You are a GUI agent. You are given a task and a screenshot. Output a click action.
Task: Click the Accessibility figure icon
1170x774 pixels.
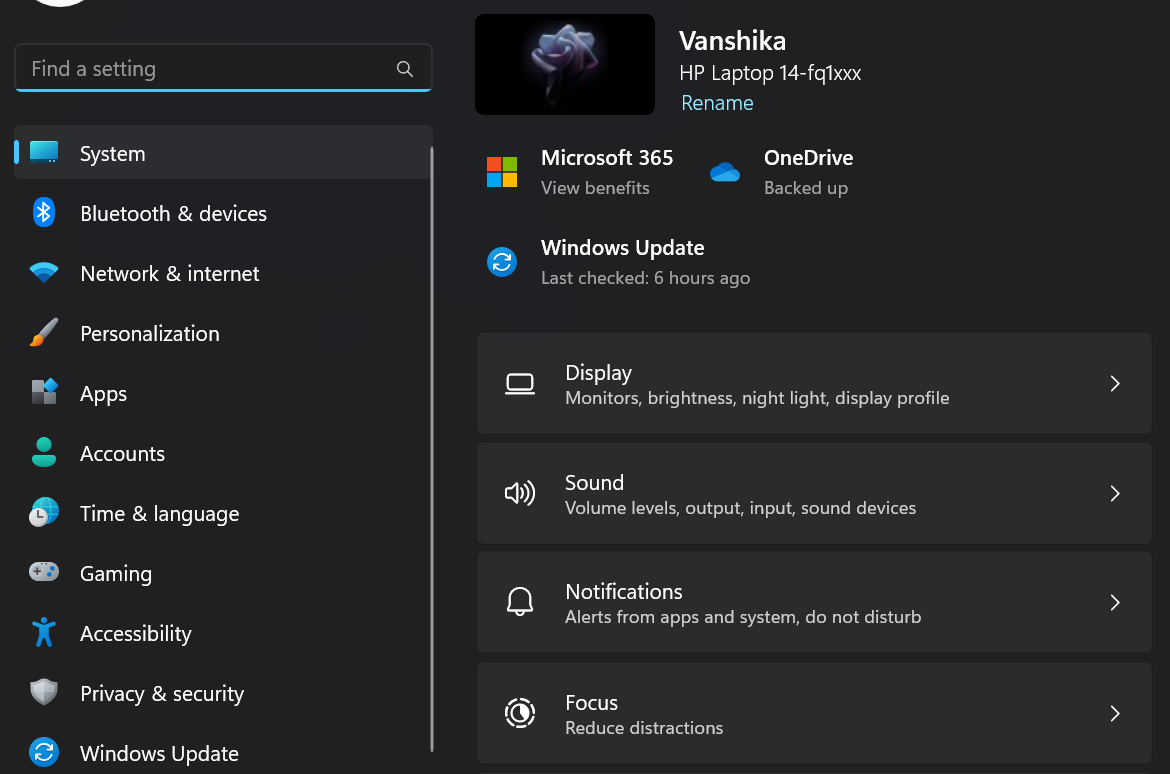[44, 633]
